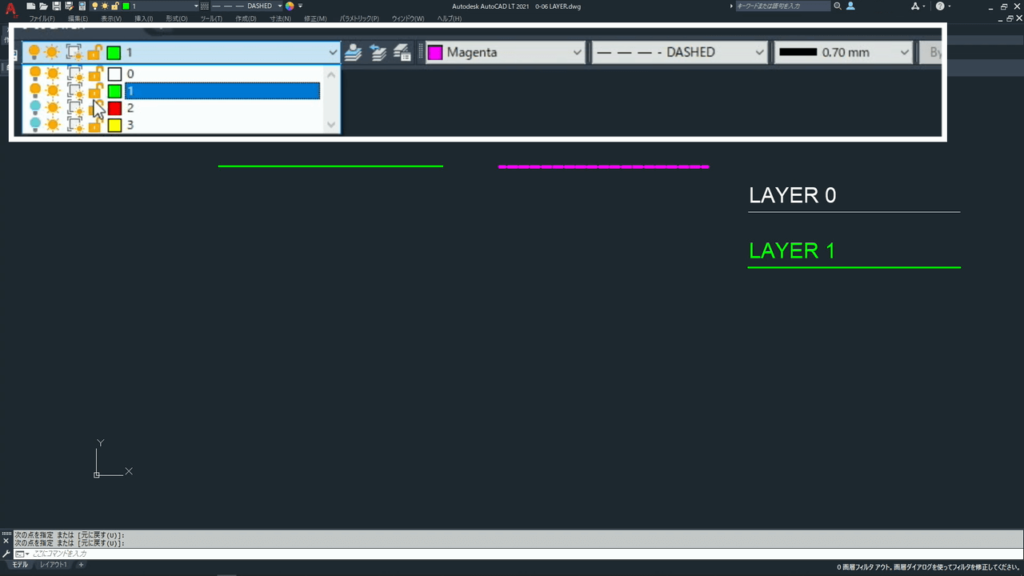Click the Help question mark icon
This screenshot has height=576, width=1024.
(940, 6)
